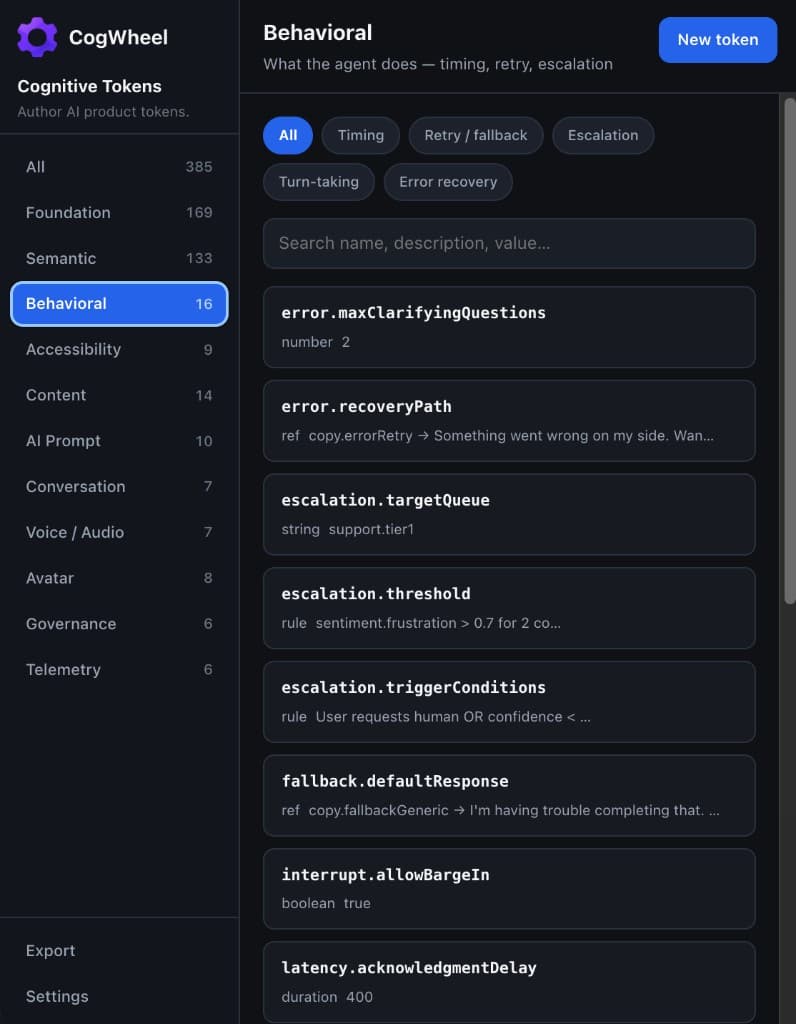The image size is (796, 1024).
Task: Open the latency.acknowledgmentDelay token card
Action: [x=509, y=982]
